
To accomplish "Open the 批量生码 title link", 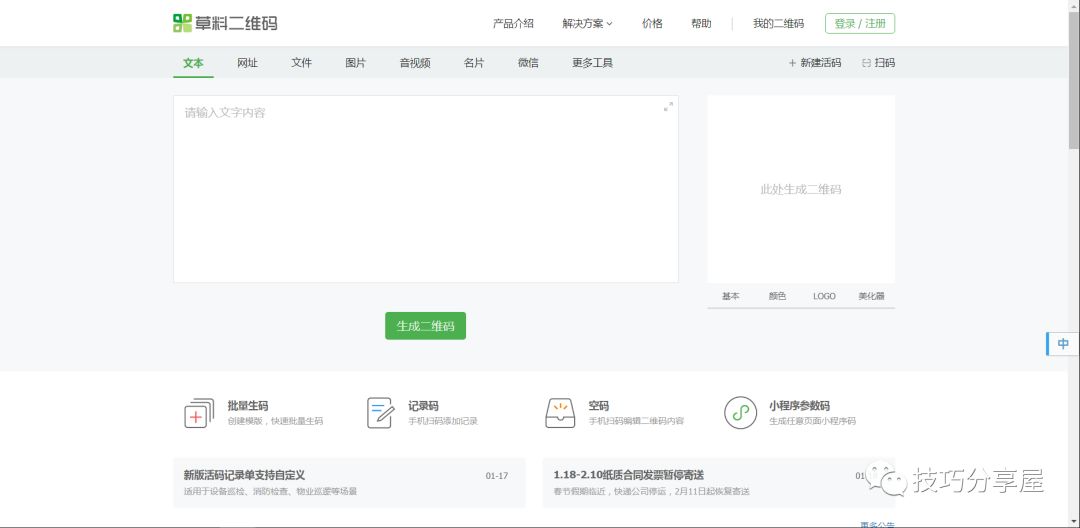I will (x=248, y=406).
